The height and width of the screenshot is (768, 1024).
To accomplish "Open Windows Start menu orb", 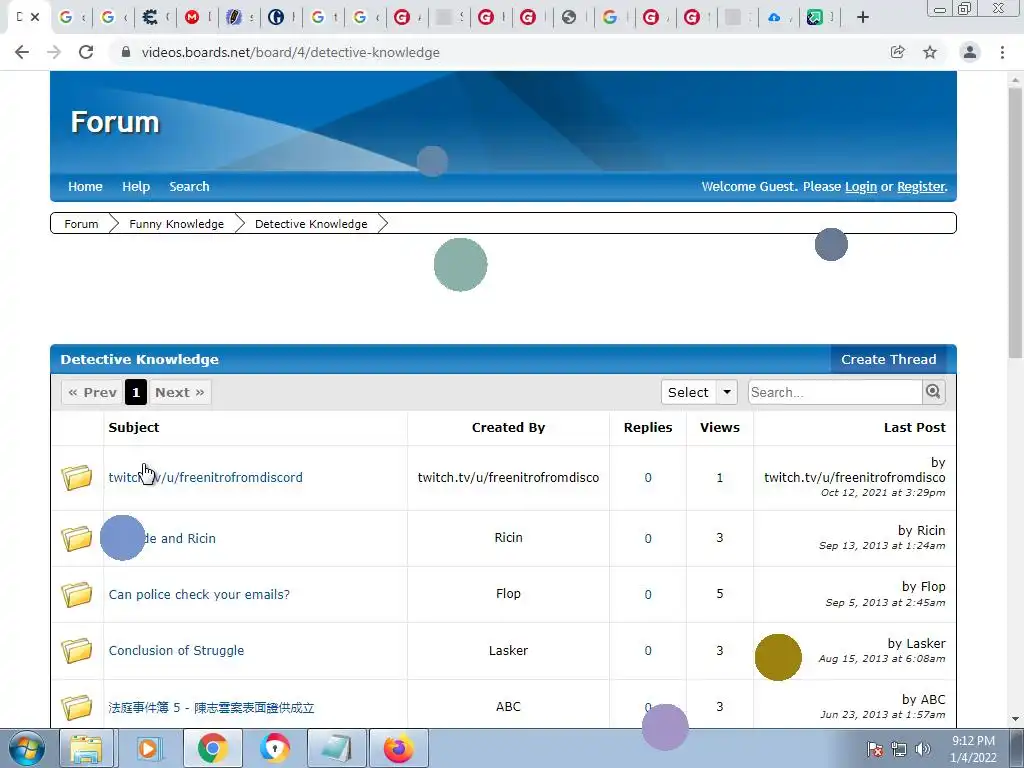I will click(26, 748).
